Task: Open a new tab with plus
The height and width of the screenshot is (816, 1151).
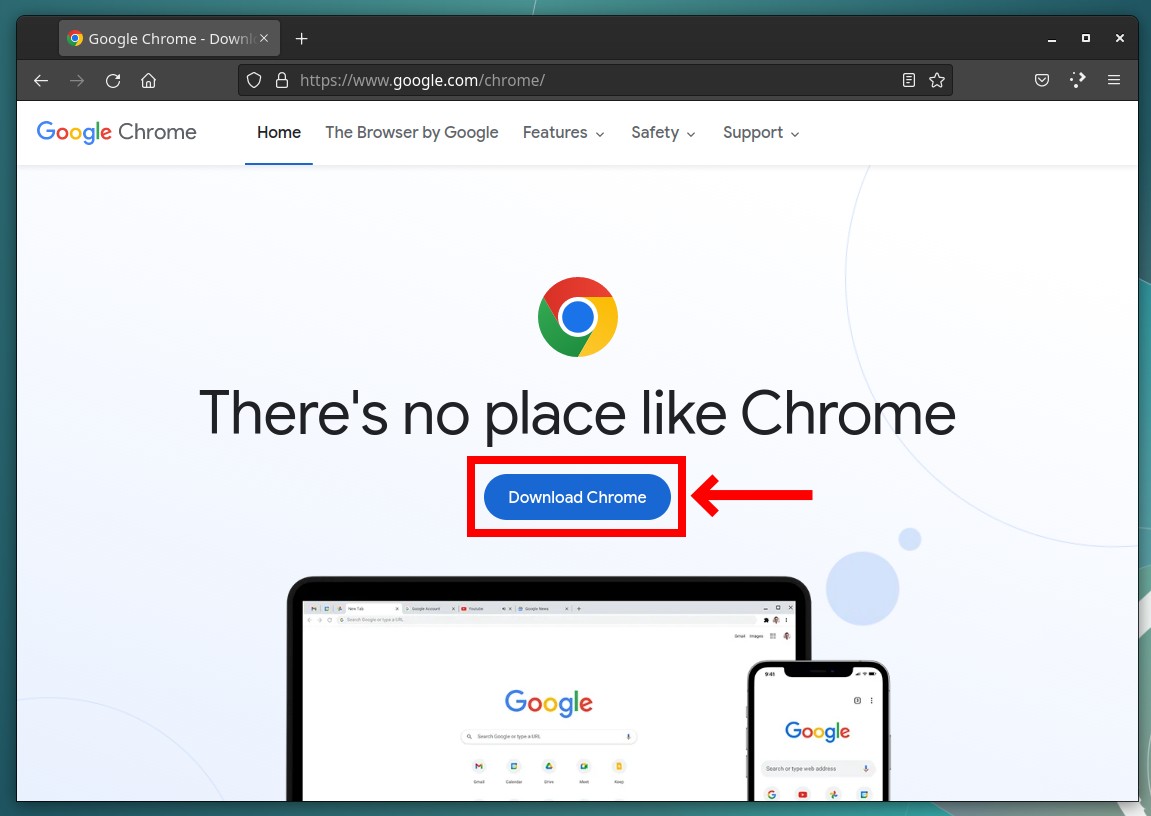Action: (302, 39)
